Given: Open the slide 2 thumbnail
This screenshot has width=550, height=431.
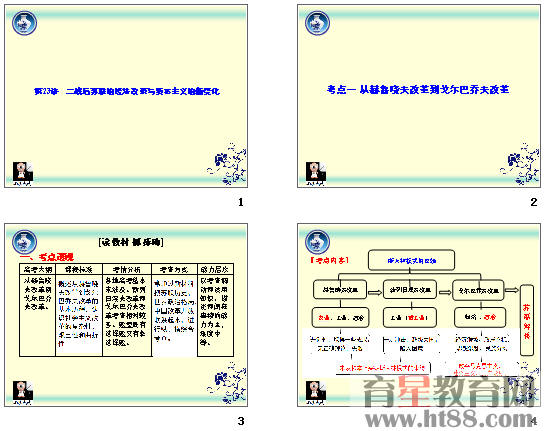Looking at the screenshot, I should click(x=419, y=96).
